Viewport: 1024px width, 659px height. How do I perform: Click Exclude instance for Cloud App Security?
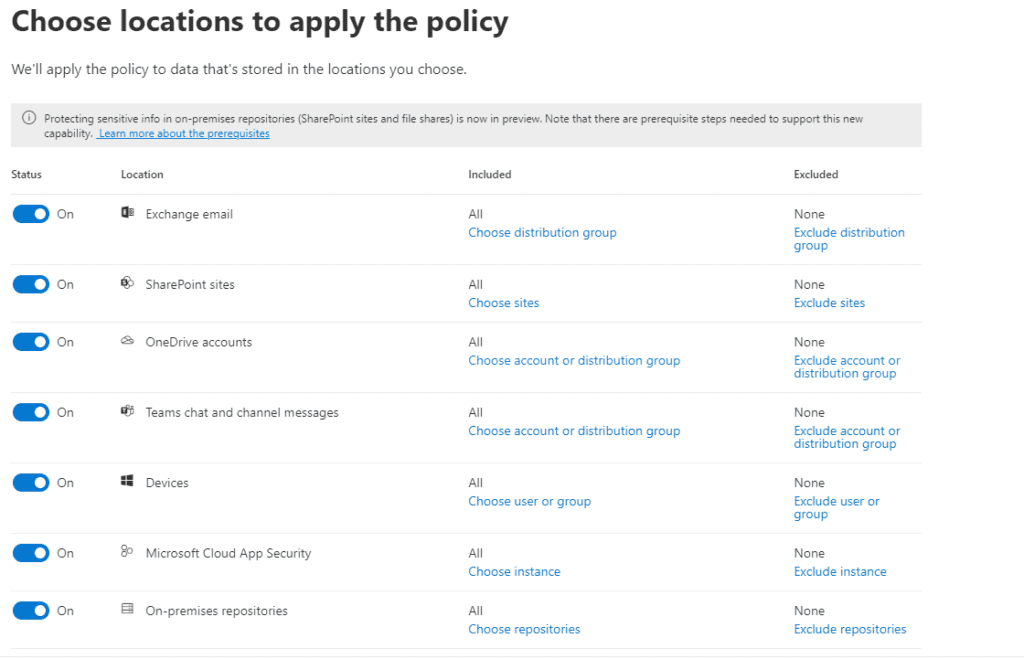840,572
